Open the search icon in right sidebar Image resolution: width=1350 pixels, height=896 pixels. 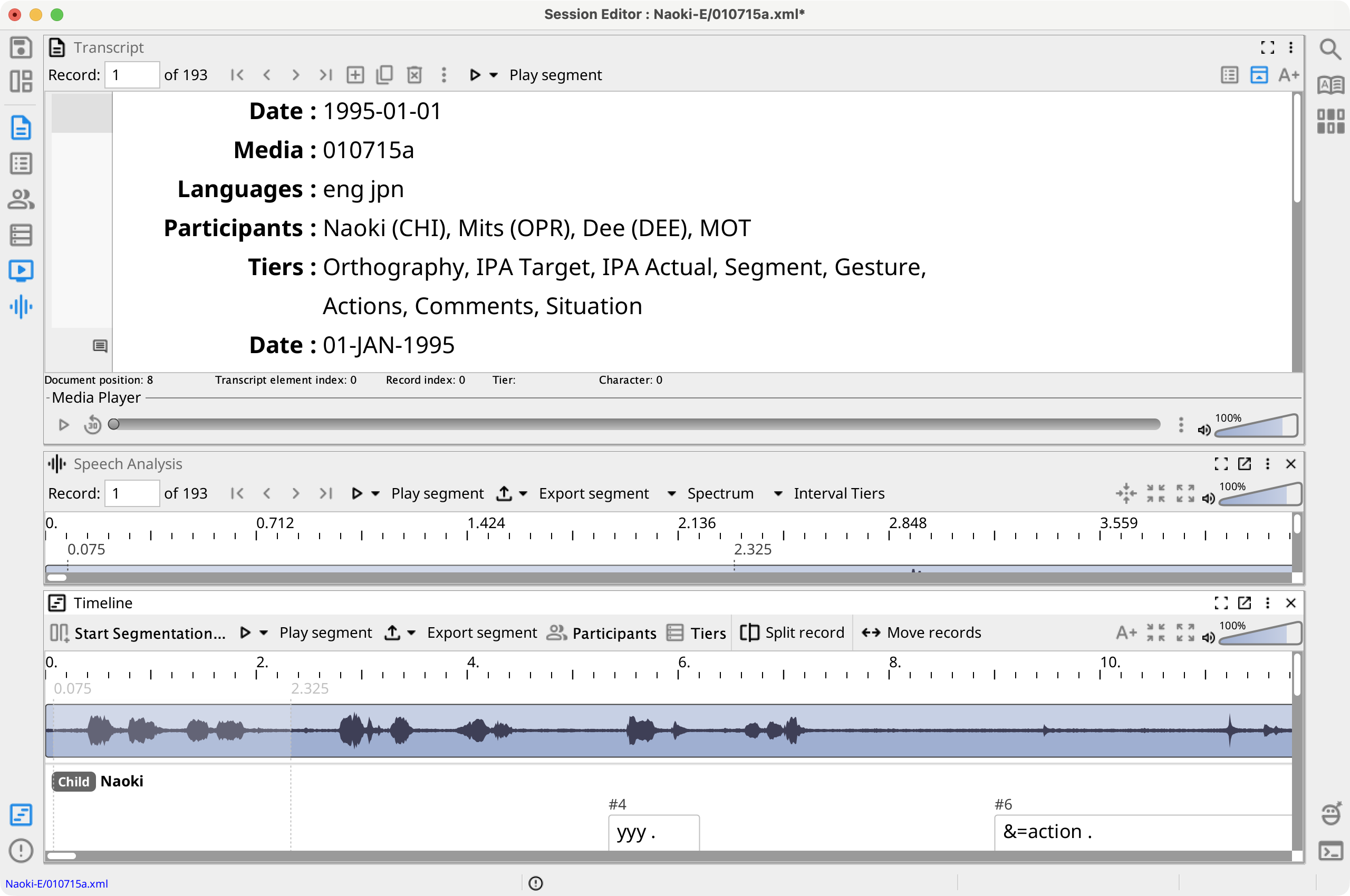(1330, 50)
